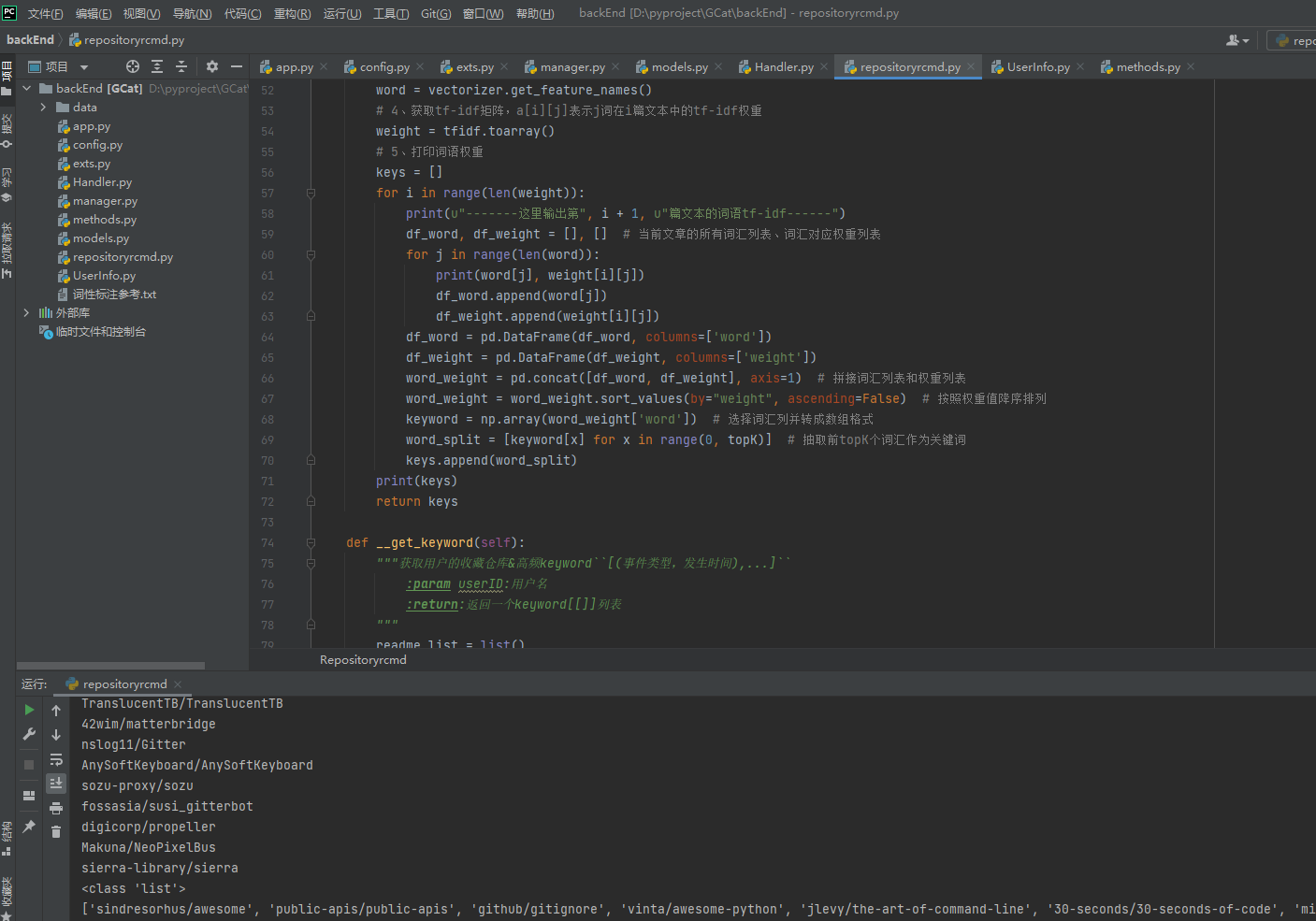
Task: Select 词性标注参考.txt in the project tree
Action: click(114, 295)
